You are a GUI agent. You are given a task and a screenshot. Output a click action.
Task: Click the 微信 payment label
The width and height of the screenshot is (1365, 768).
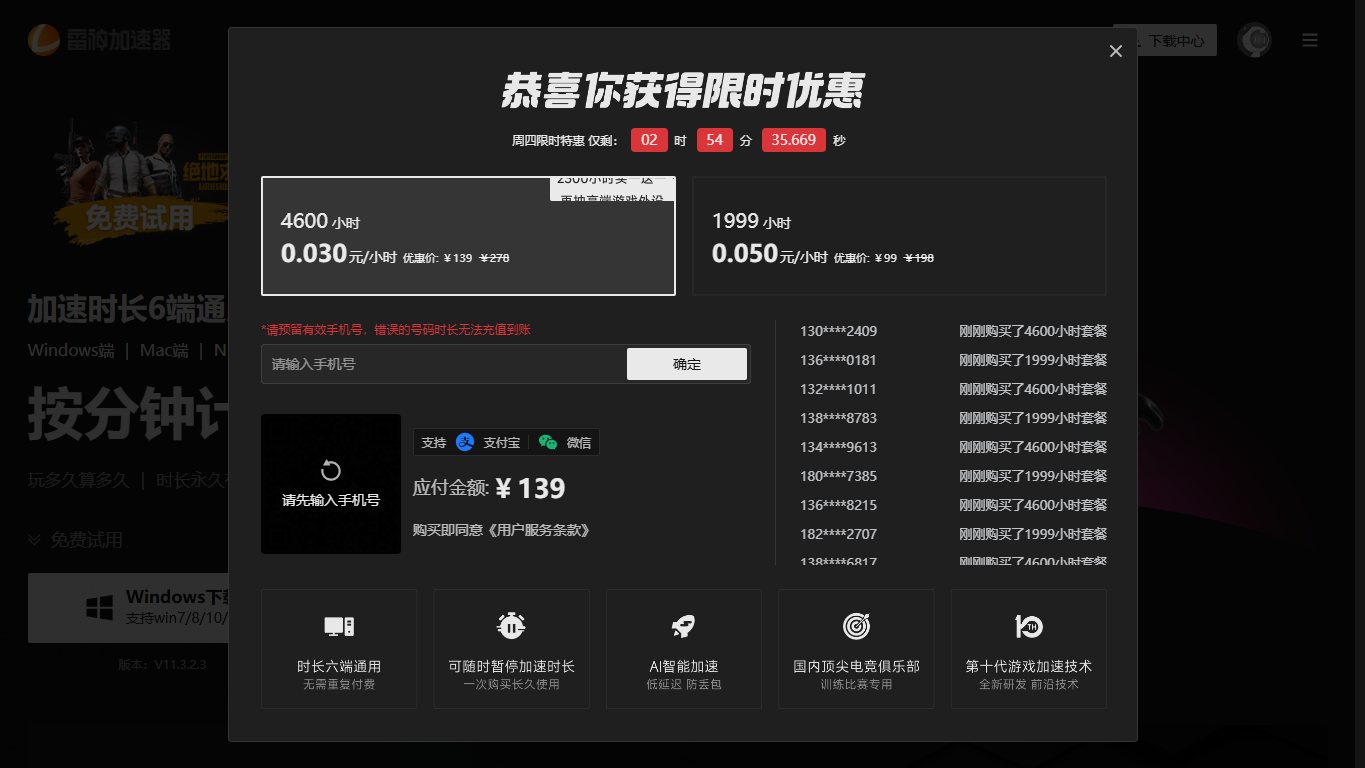tap(579, 443)
